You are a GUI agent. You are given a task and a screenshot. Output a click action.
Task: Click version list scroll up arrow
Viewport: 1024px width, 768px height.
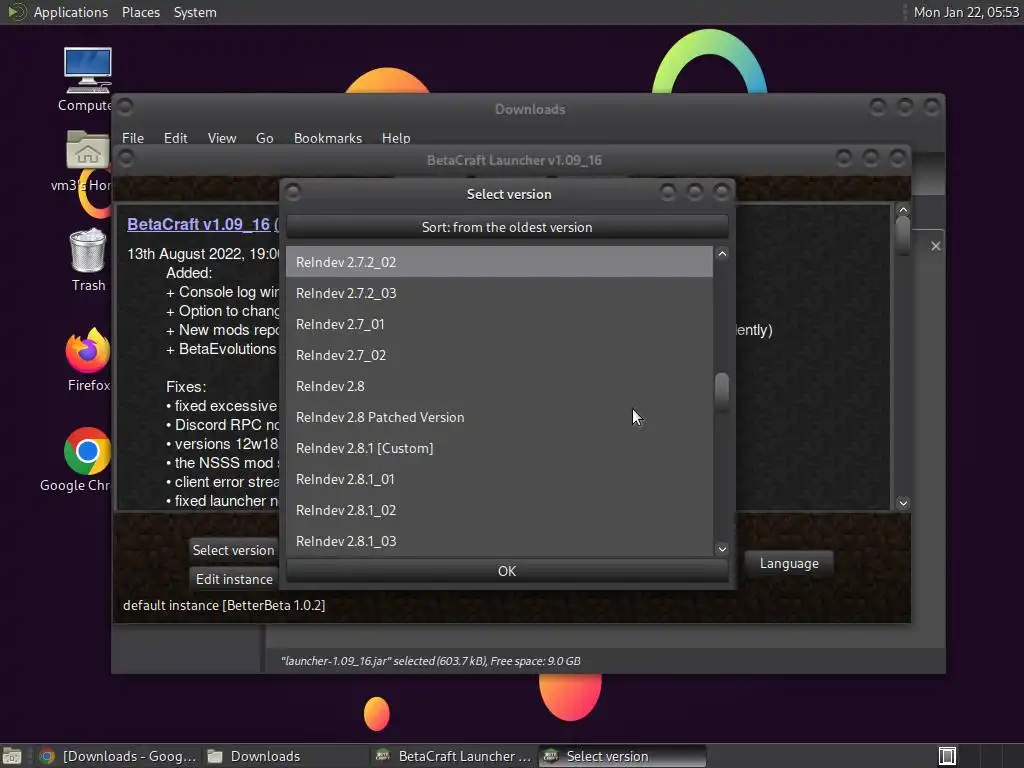click(722, 254)
